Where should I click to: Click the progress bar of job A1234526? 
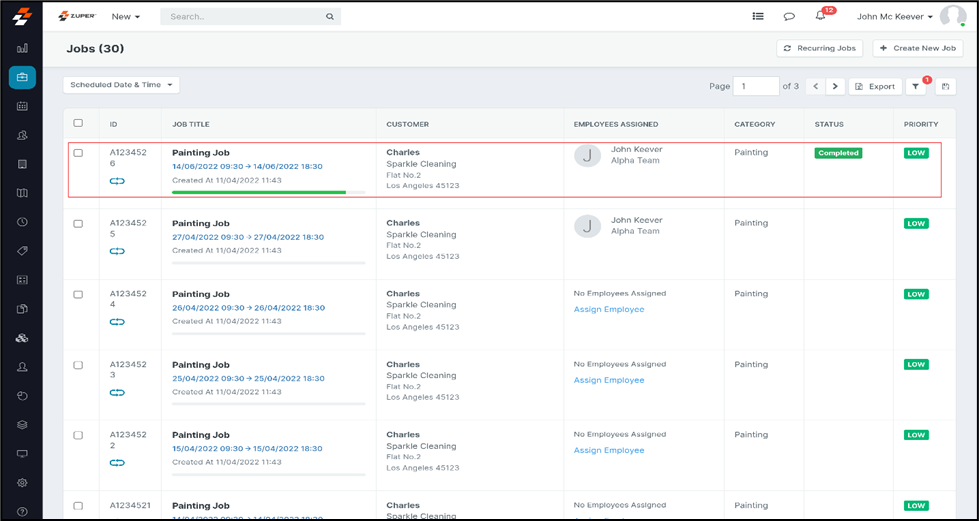point(268,192)
